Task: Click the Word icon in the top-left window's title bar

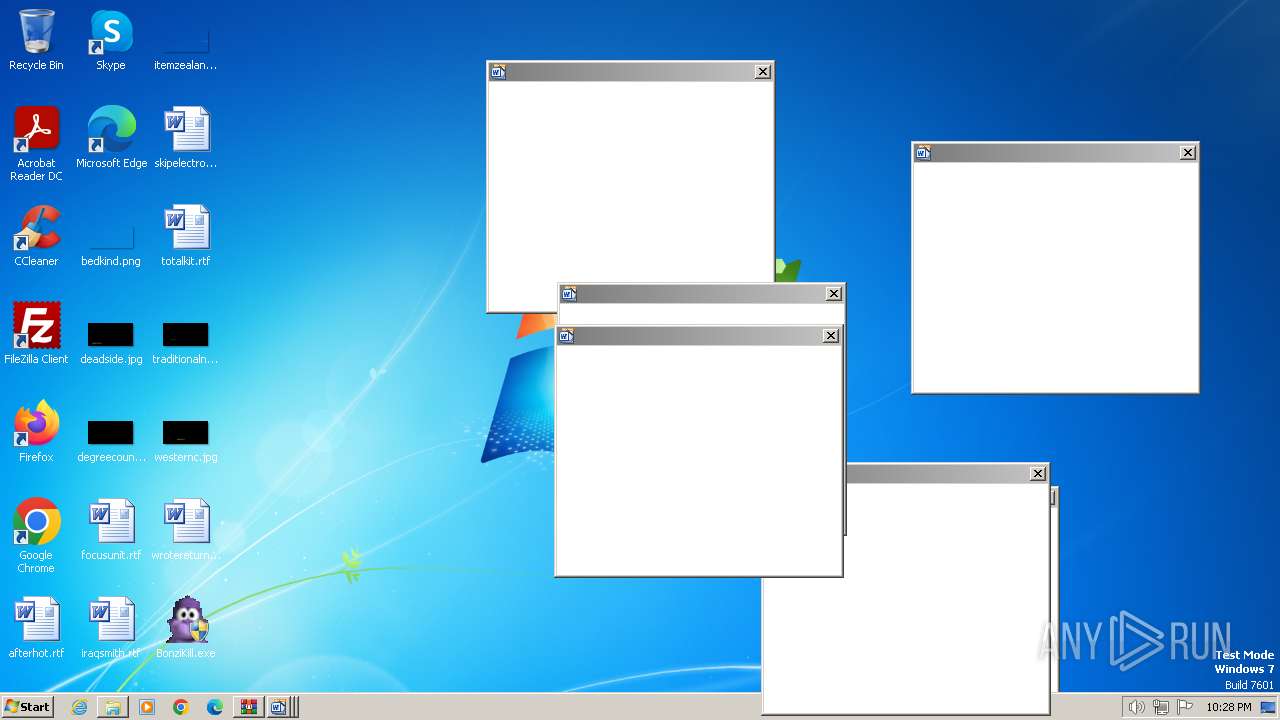Action: click(x=498, y=71)
